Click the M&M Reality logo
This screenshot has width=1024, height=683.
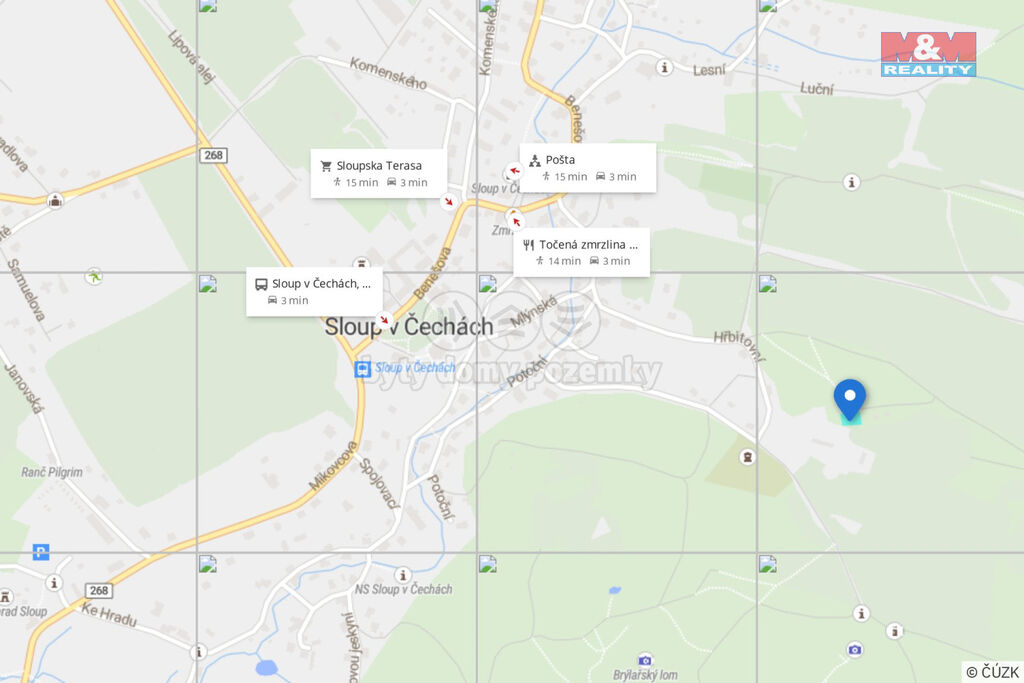[928, 54]
